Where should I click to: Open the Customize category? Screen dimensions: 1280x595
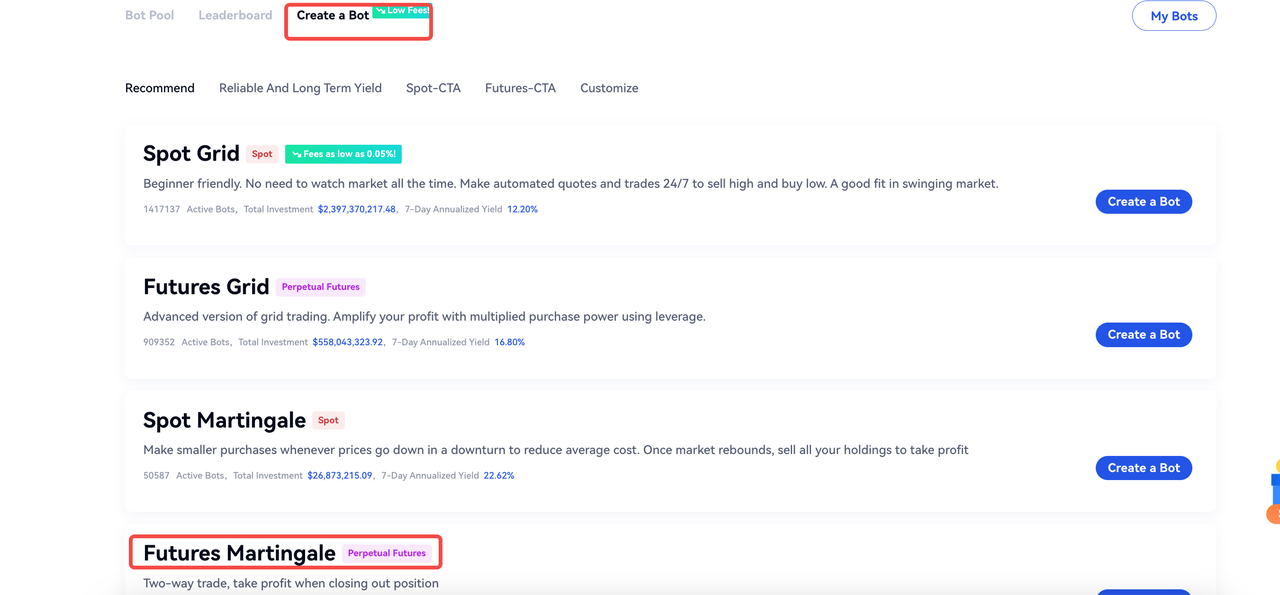pos(609,88)
